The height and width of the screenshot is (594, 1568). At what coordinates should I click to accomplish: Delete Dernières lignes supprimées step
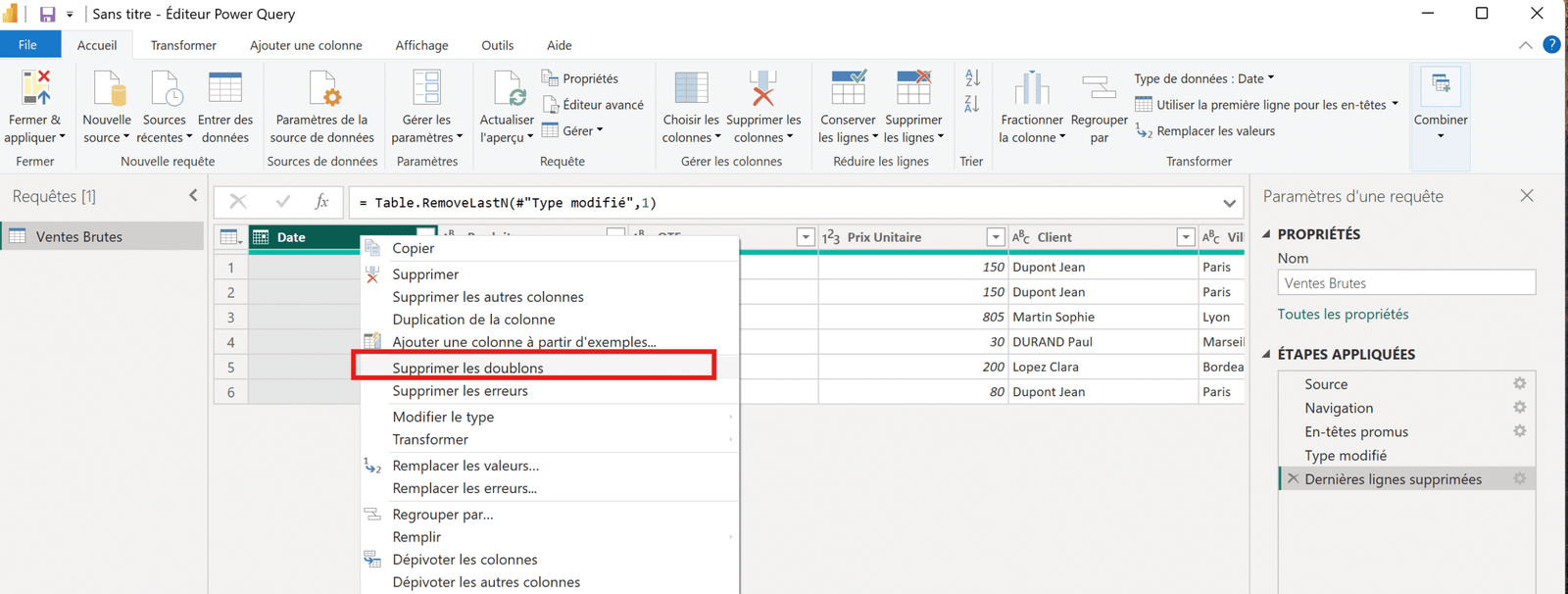click(1294, 478)
